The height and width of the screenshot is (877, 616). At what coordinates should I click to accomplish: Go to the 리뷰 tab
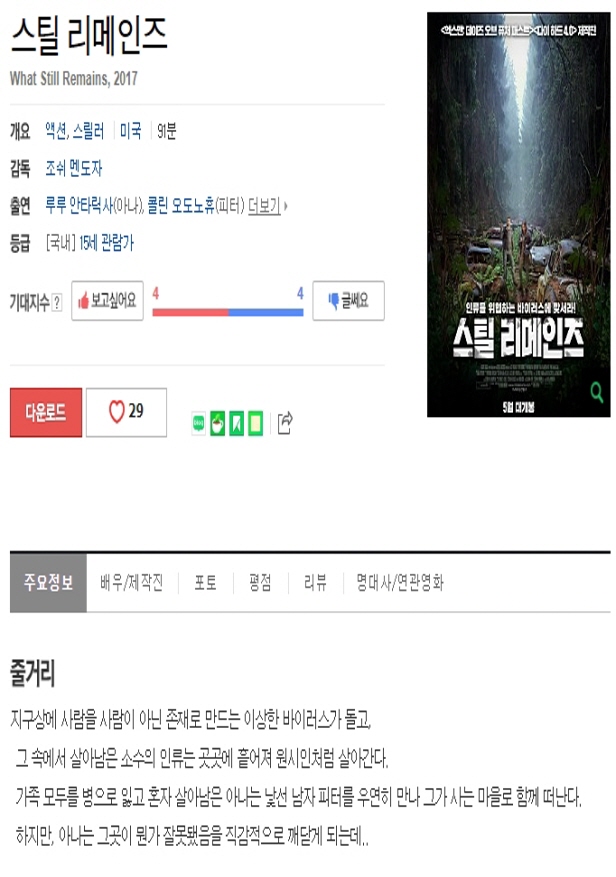[x=315, y=583]
